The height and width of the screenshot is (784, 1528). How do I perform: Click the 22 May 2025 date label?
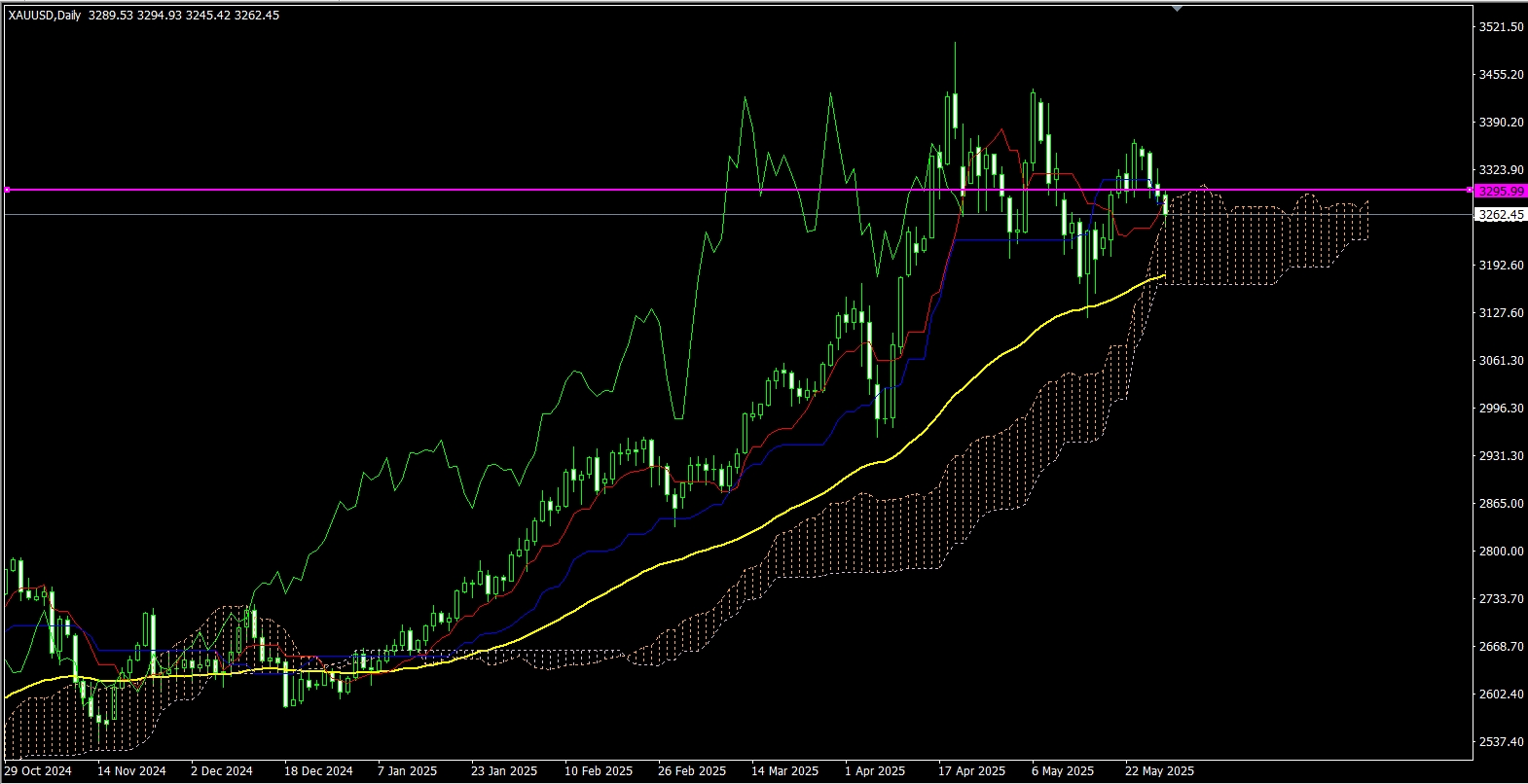point(1159,771)
